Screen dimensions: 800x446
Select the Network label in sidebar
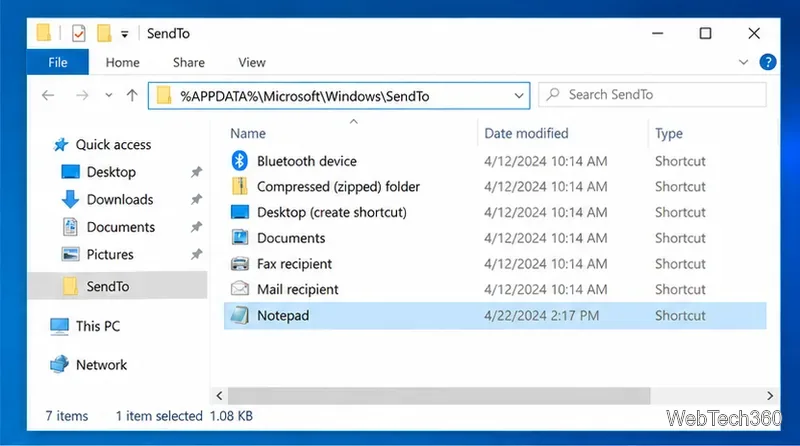102,364
